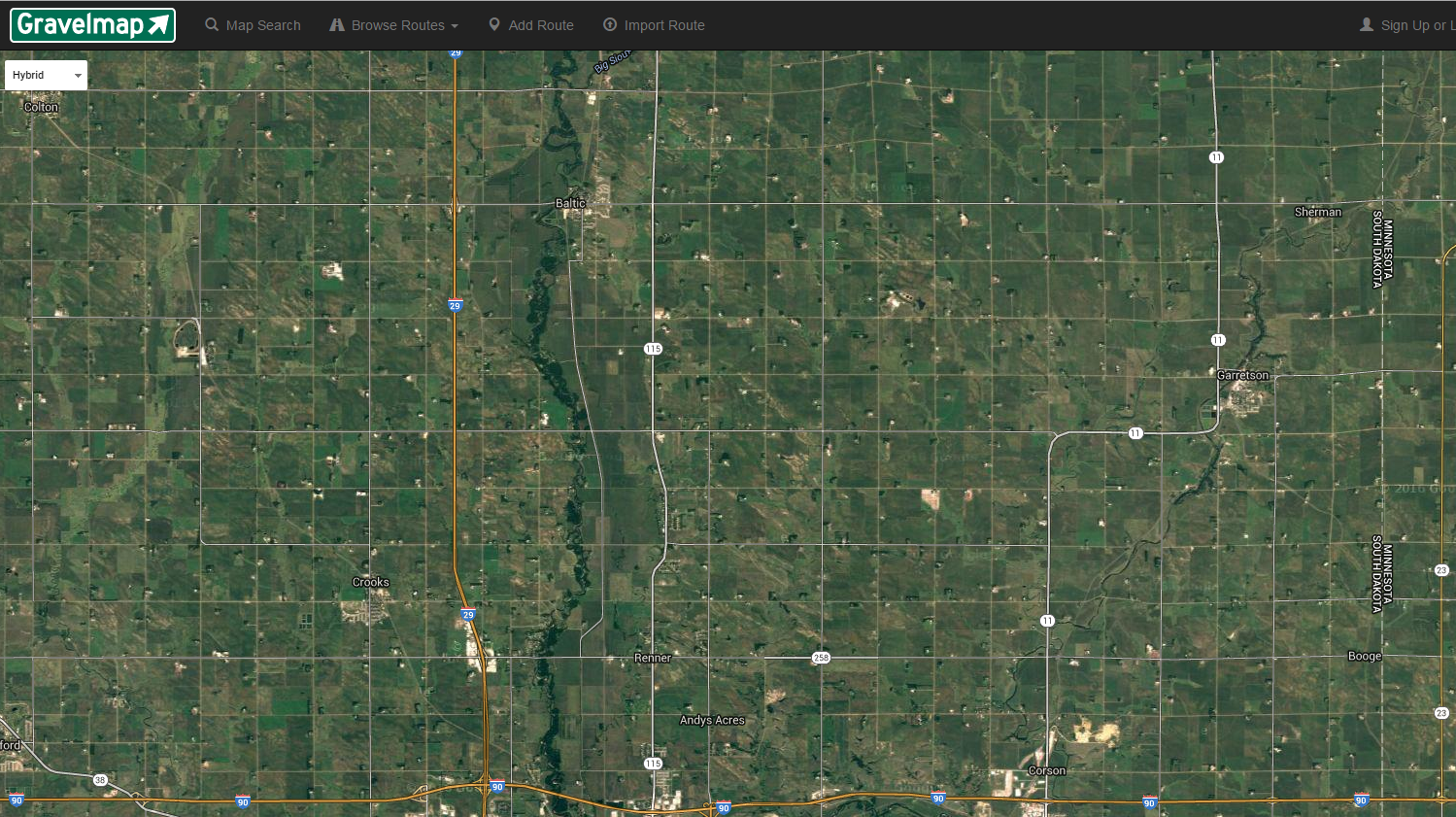Click the user icon beside Sign Up
This screenshot has height=817, width=1456.
tap(1367, 24)
